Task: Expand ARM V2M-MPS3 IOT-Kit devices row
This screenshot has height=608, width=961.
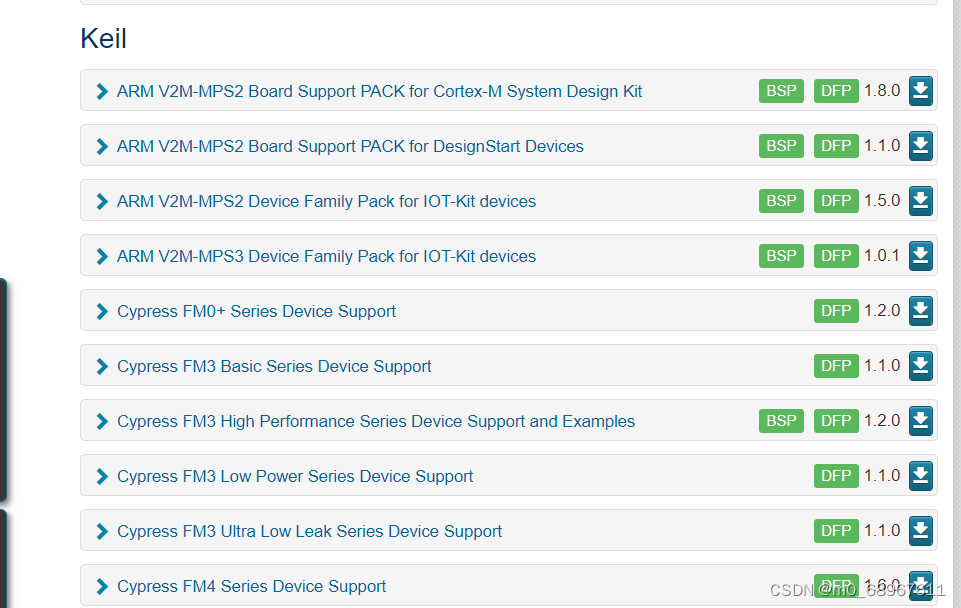Action: click(102, 256)
